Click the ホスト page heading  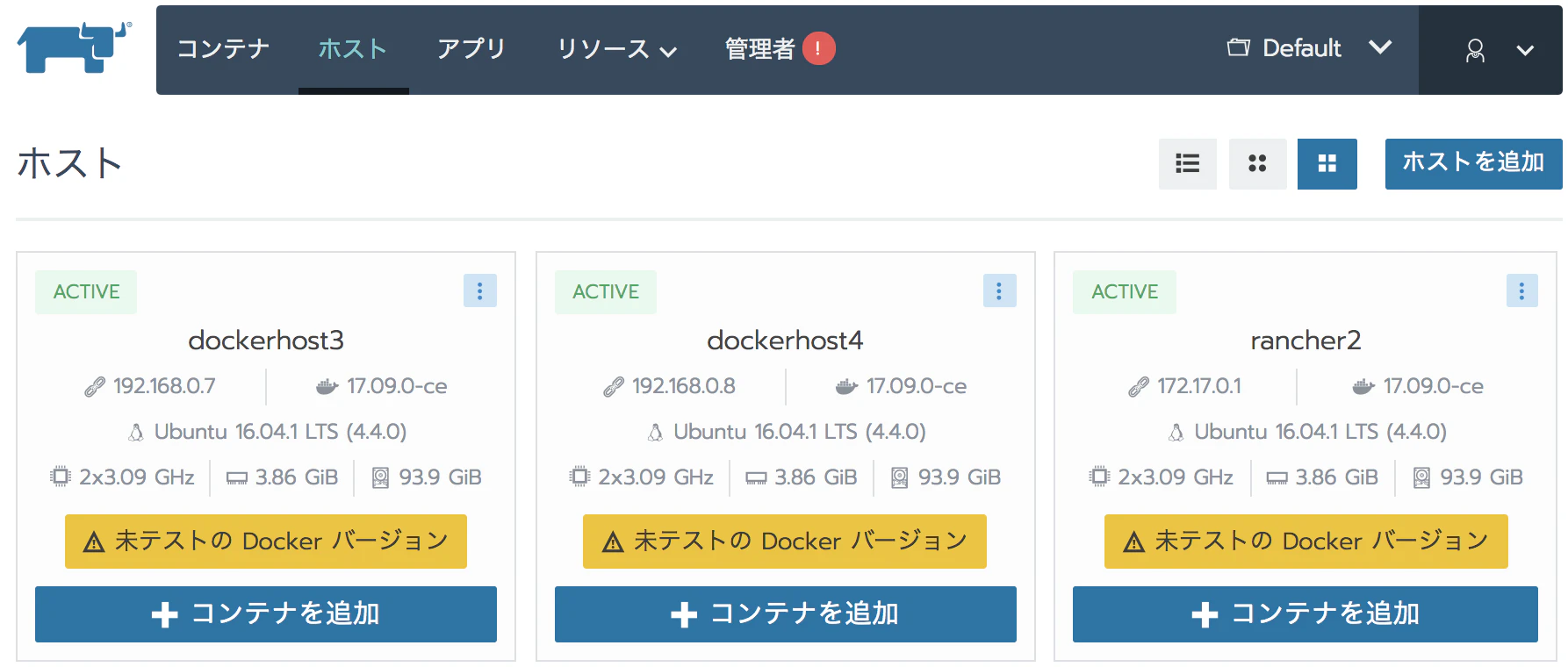(x=69, y=163)
